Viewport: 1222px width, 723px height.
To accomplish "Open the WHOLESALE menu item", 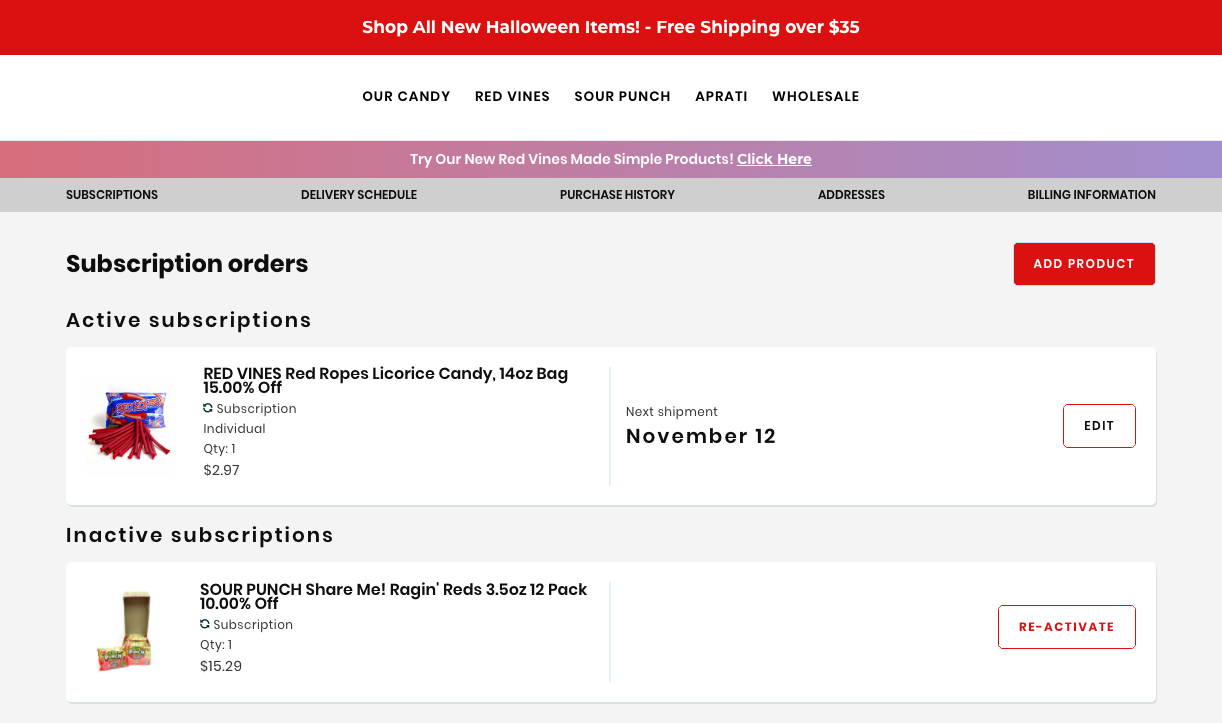I will (x=815, y=96).
